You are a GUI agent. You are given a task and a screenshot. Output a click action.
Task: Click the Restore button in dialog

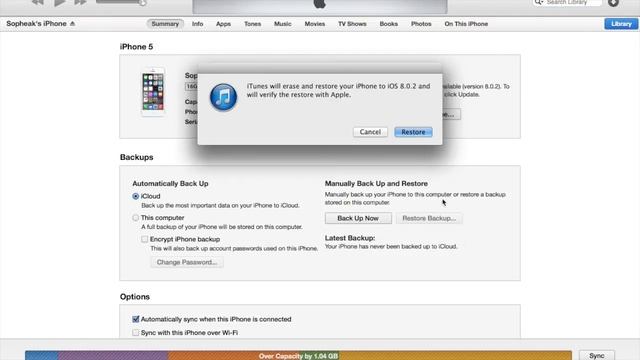coord(413,132)
